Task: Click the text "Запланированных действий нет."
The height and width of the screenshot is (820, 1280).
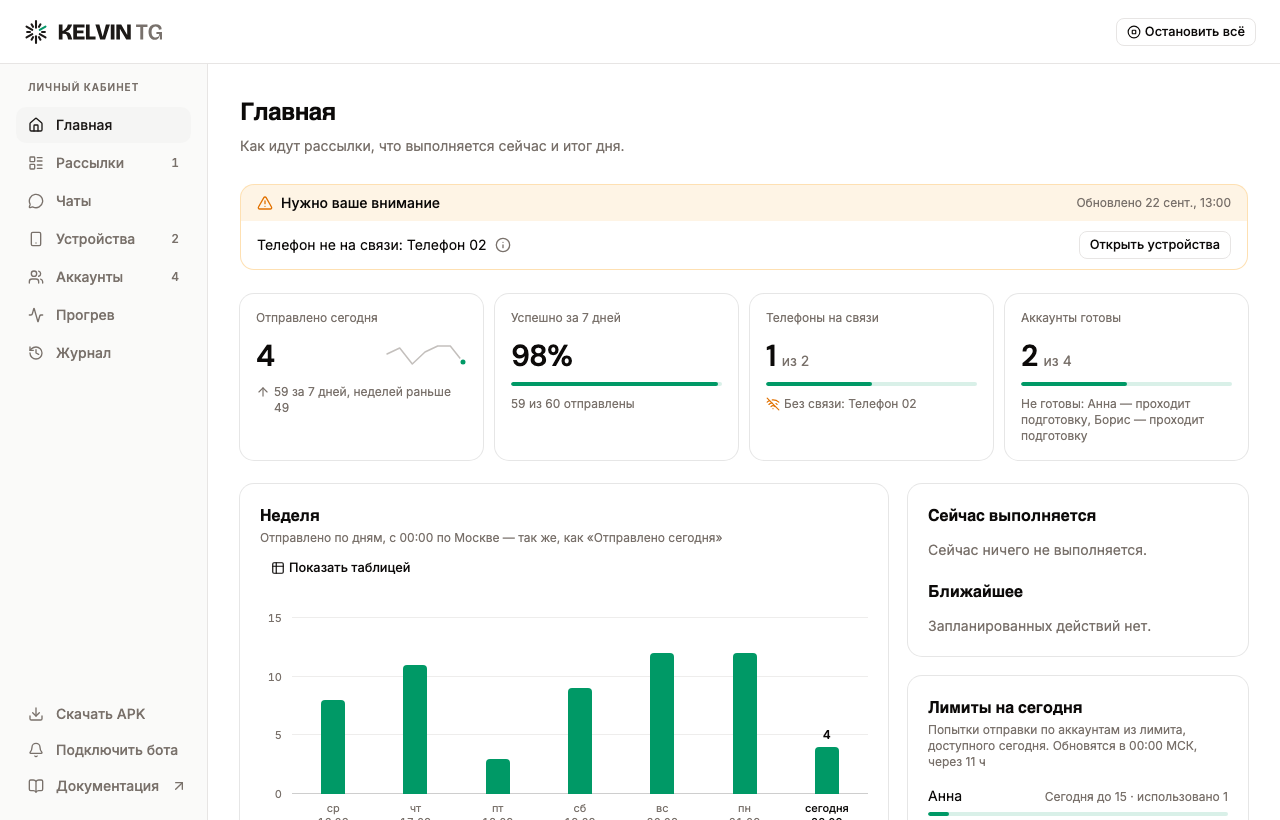Action: [1039, 626]
